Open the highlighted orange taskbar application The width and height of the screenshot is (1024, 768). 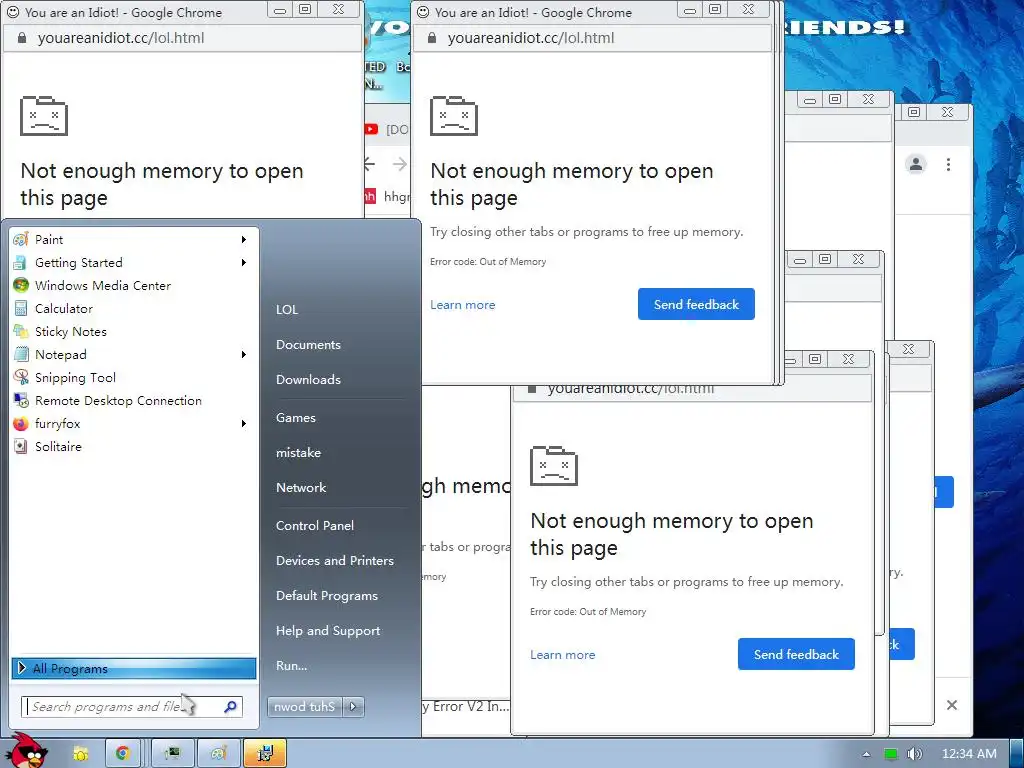coord(264,754)
